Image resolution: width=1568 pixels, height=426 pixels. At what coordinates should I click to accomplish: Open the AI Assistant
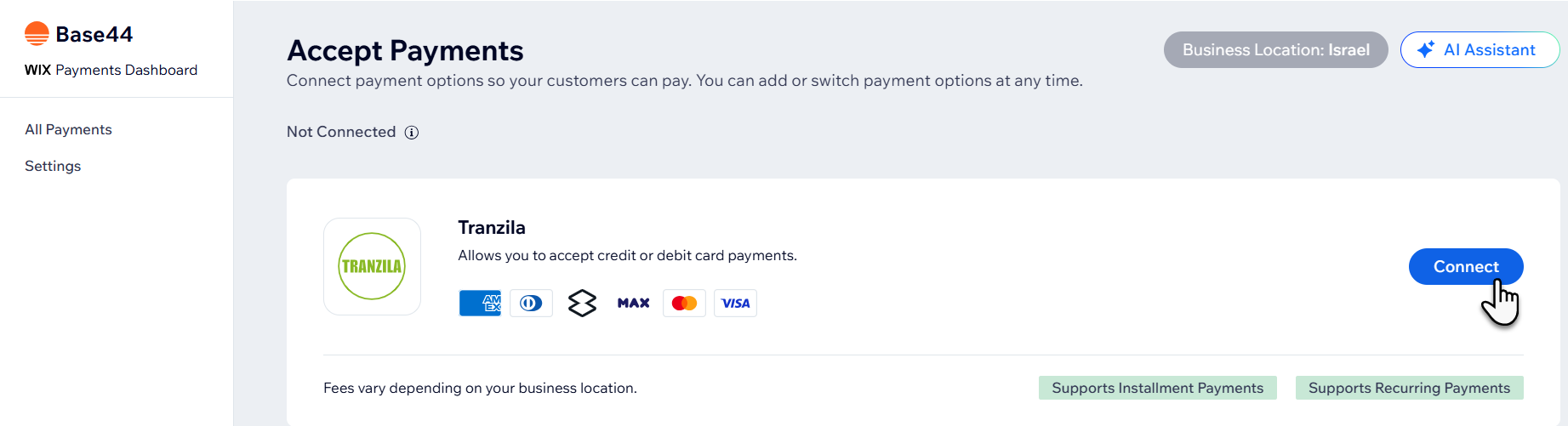click(x=1479, y=50)
